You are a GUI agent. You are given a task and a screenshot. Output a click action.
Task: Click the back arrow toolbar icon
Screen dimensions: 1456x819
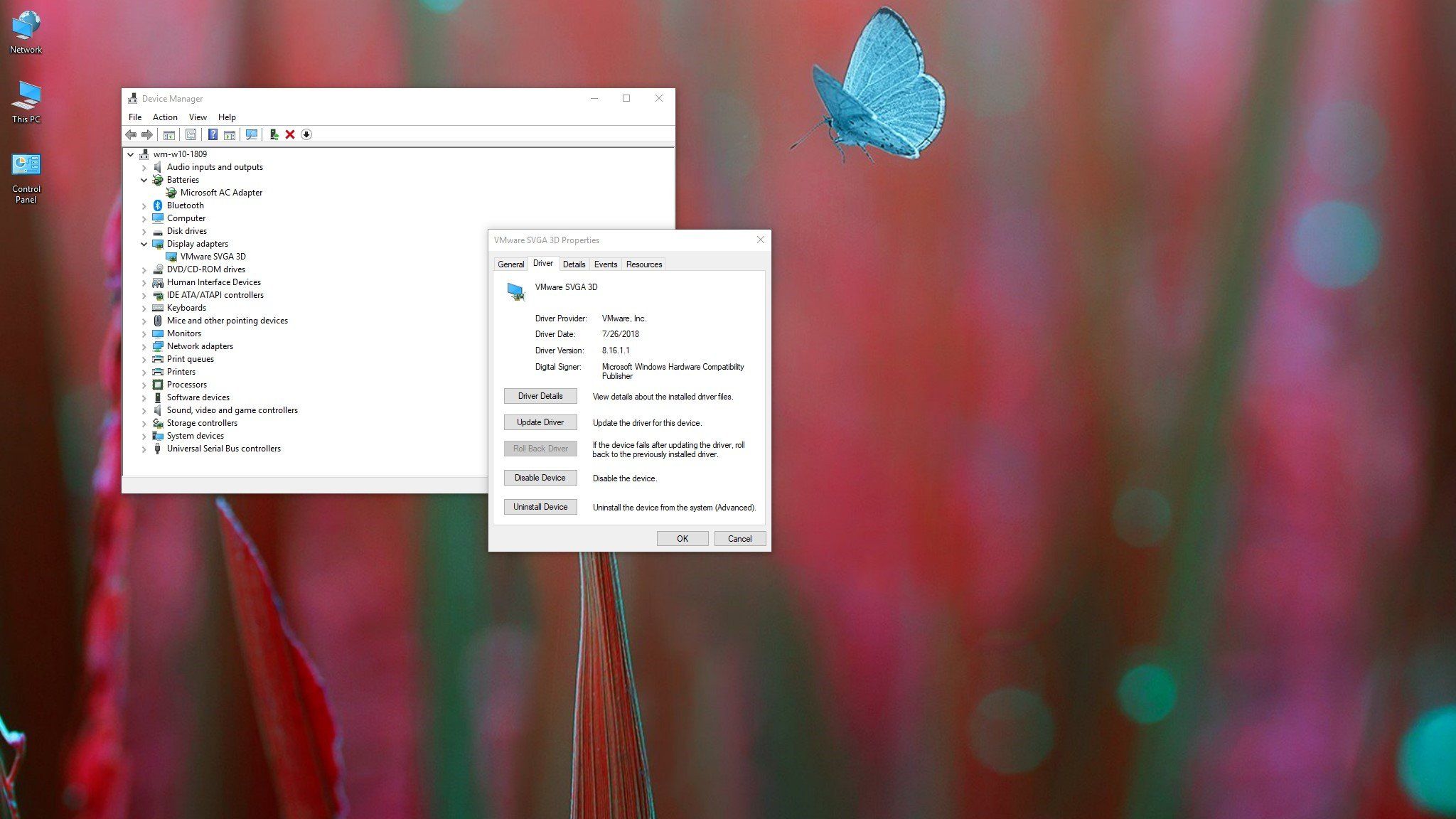(x=131, y=134)
